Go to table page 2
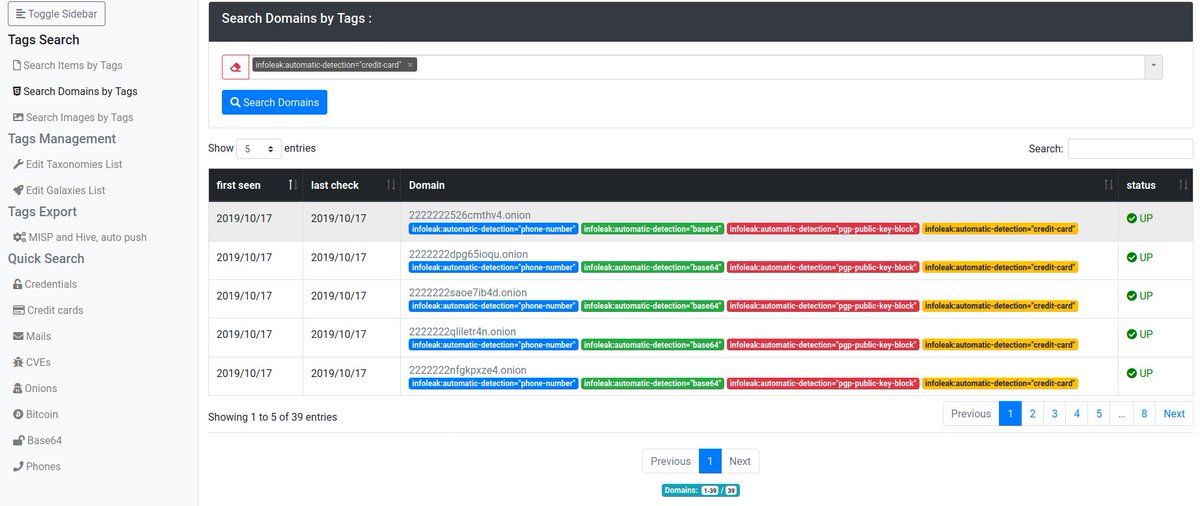The width and height of the screenshot is (1200, 506). [1033, 414]
